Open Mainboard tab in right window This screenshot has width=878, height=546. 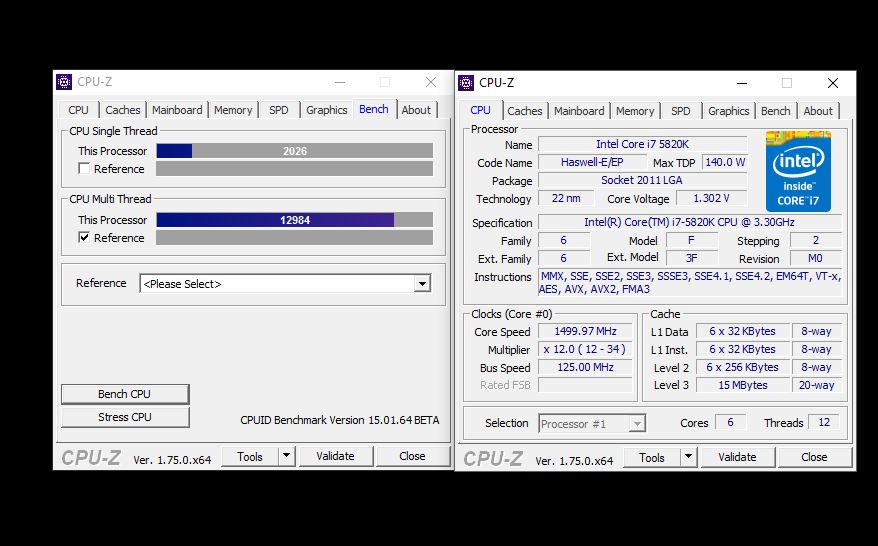tap(579, 111)
